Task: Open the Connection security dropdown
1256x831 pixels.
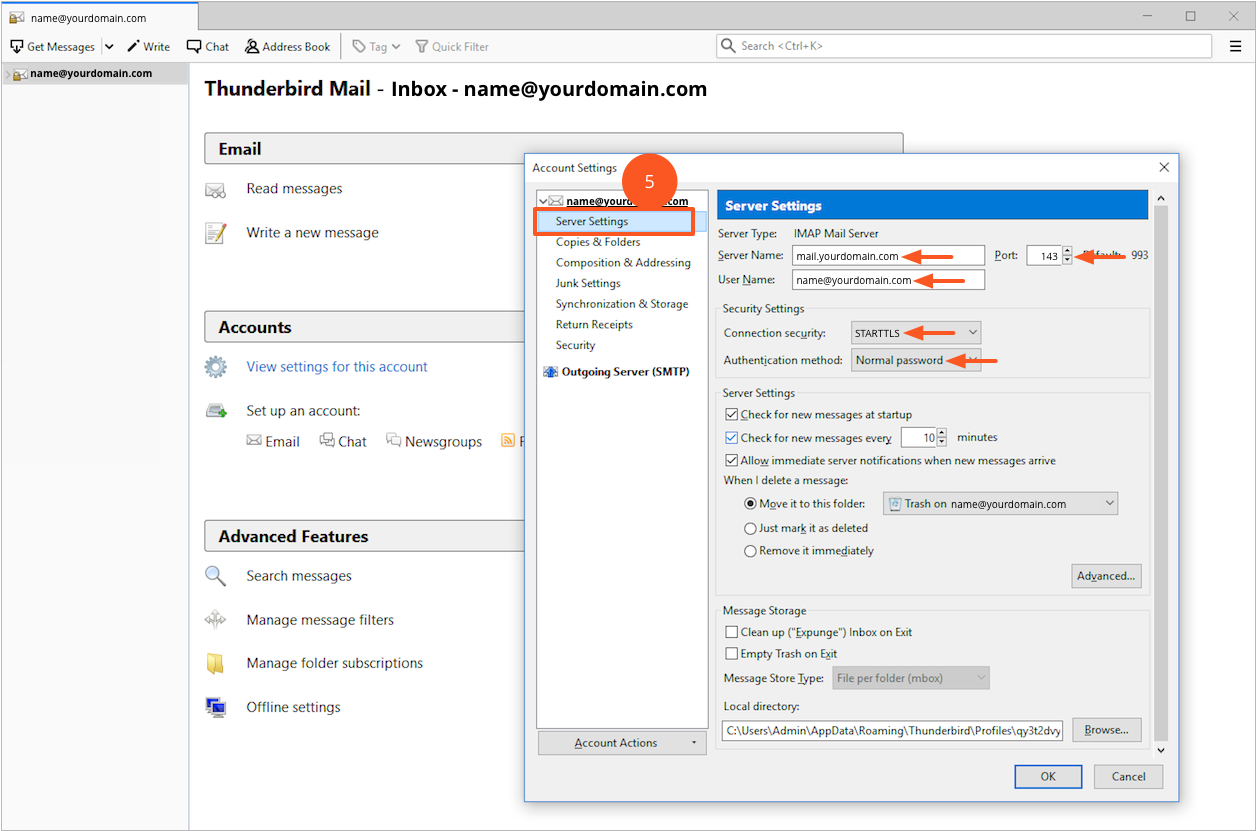Action: [x=916, y=333]
